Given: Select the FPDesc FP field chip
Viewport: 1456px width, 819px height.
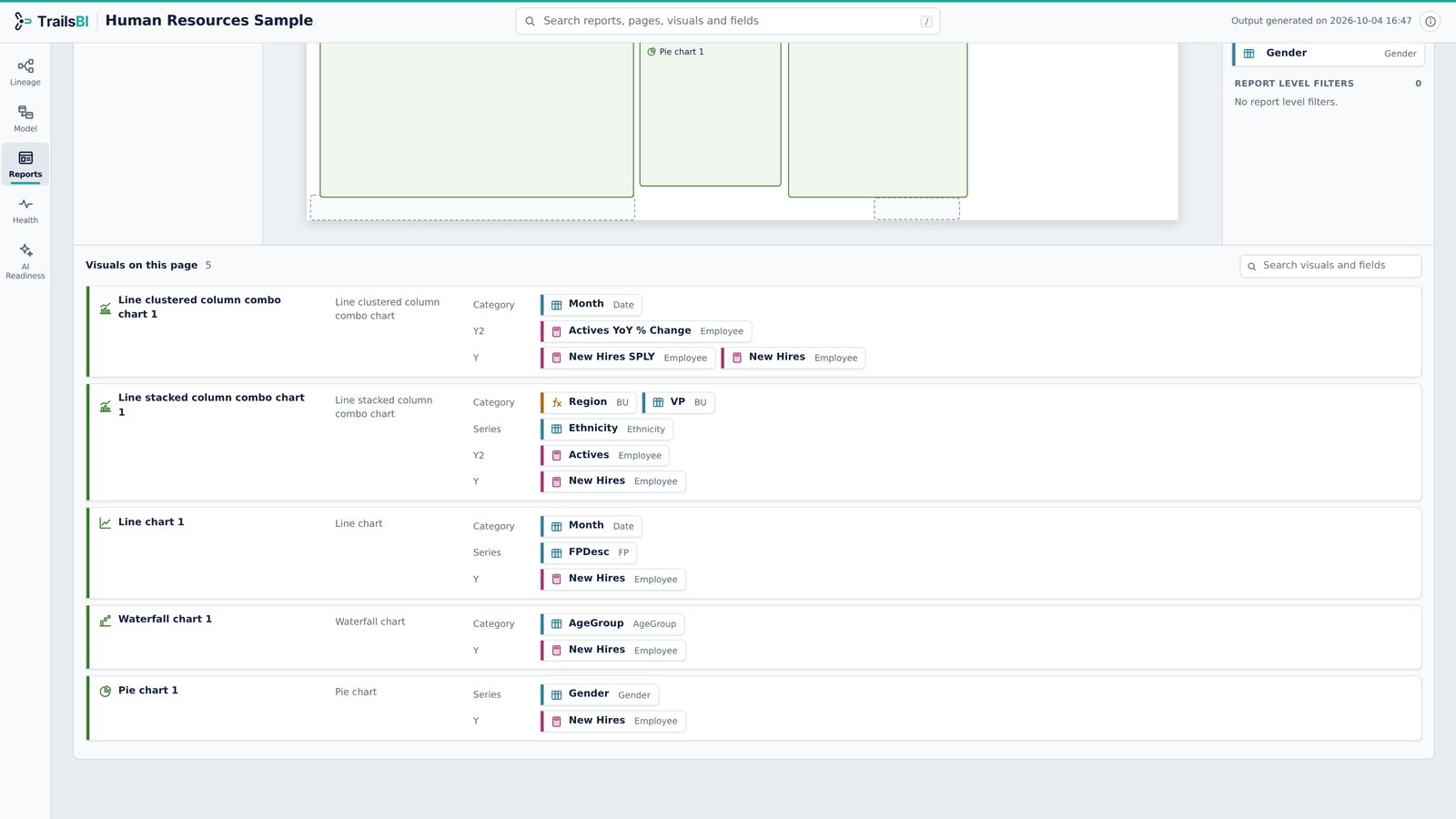Looking at the screenshot, I should [x=589, y=552].
